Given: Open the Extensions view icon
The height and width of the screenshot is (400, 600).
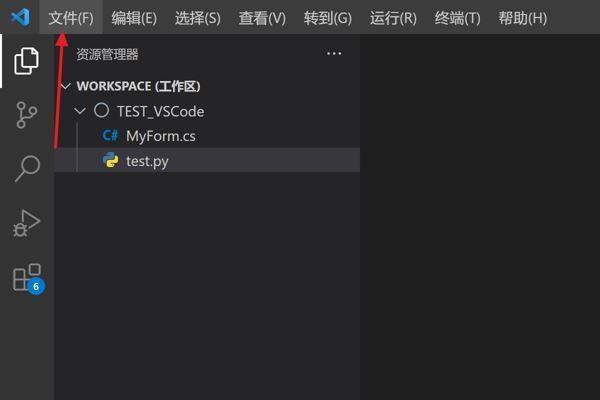Looking at the screenshot, I should coord(27,276).
